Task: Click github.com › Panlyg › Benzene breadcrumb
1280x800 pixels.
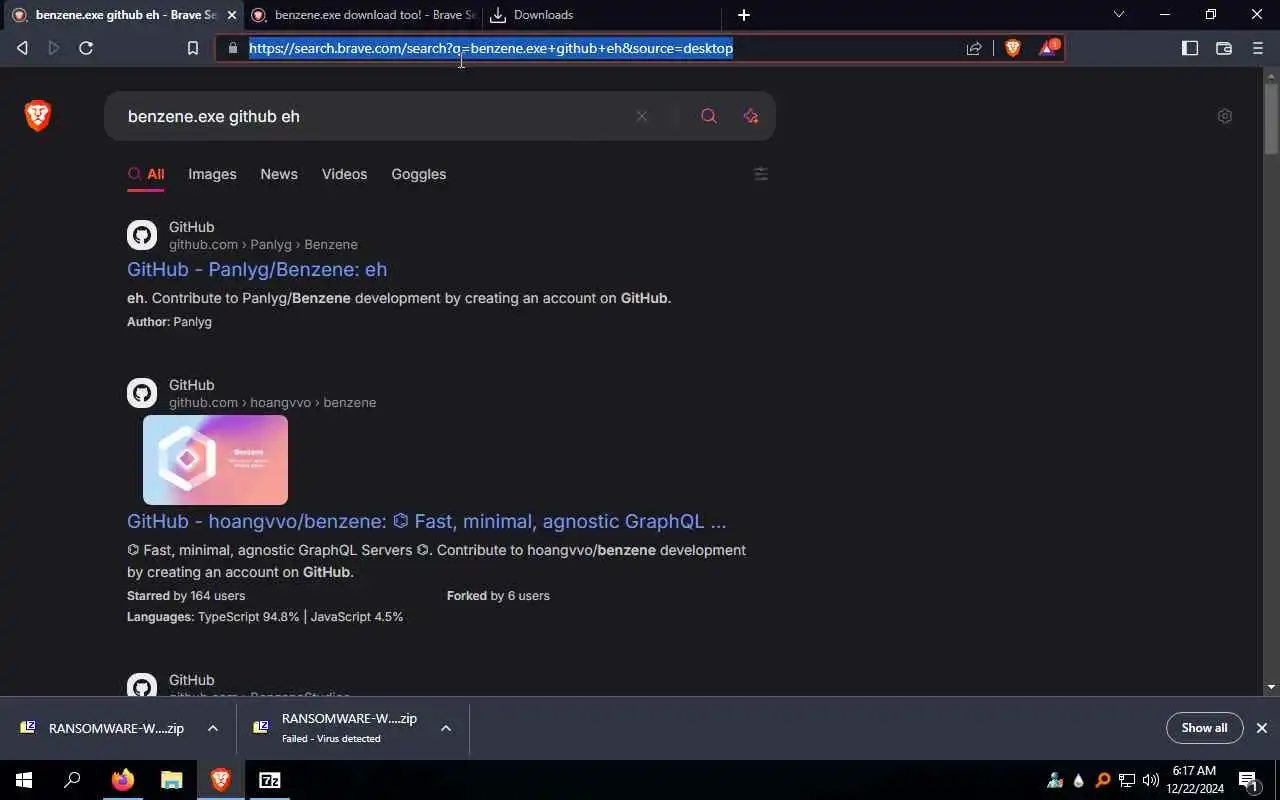Action: click(x=263, y=244)
